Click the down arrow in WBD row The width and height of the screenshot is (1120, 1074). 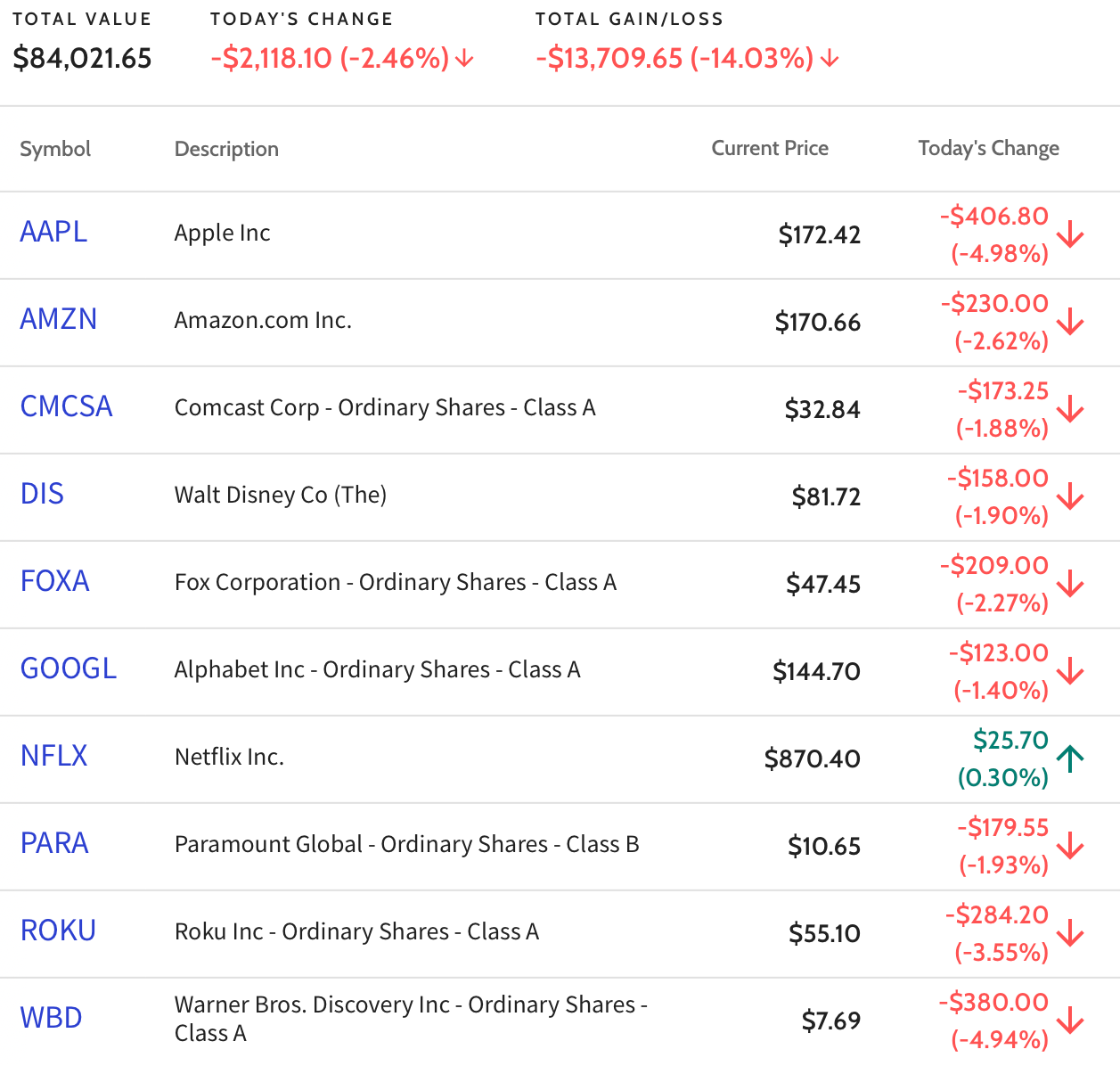1070,1021
